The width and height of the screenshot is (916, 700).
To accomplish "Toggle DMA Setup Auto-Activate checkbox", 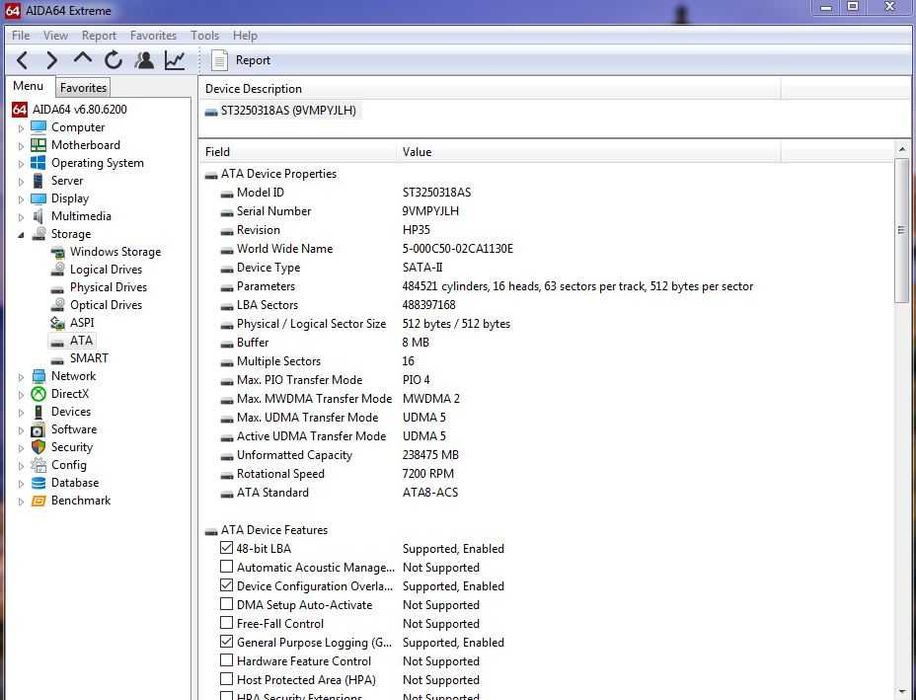I will tap(226, 604).
